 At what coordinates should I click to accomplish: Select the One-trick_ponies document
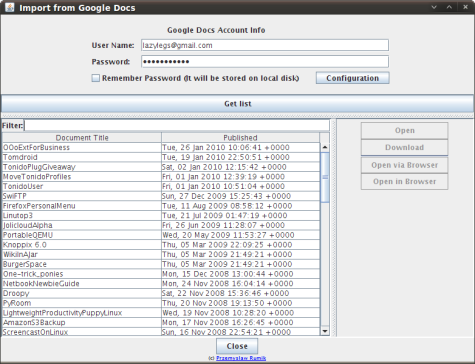click(82, 274)
